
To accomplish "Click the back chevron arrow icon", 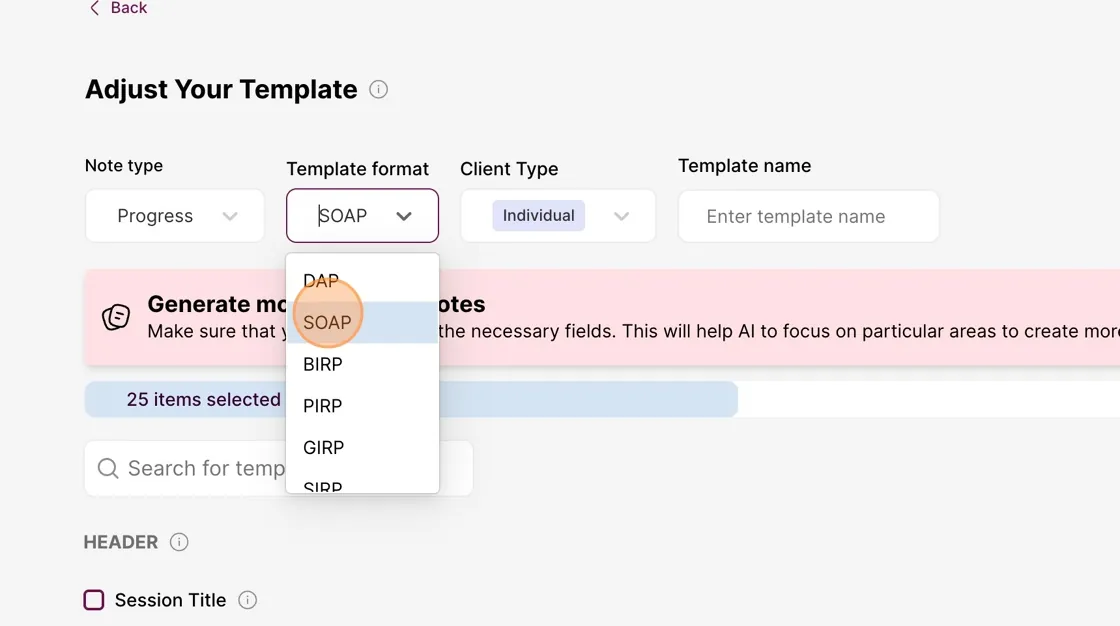I will coord(94,8).
